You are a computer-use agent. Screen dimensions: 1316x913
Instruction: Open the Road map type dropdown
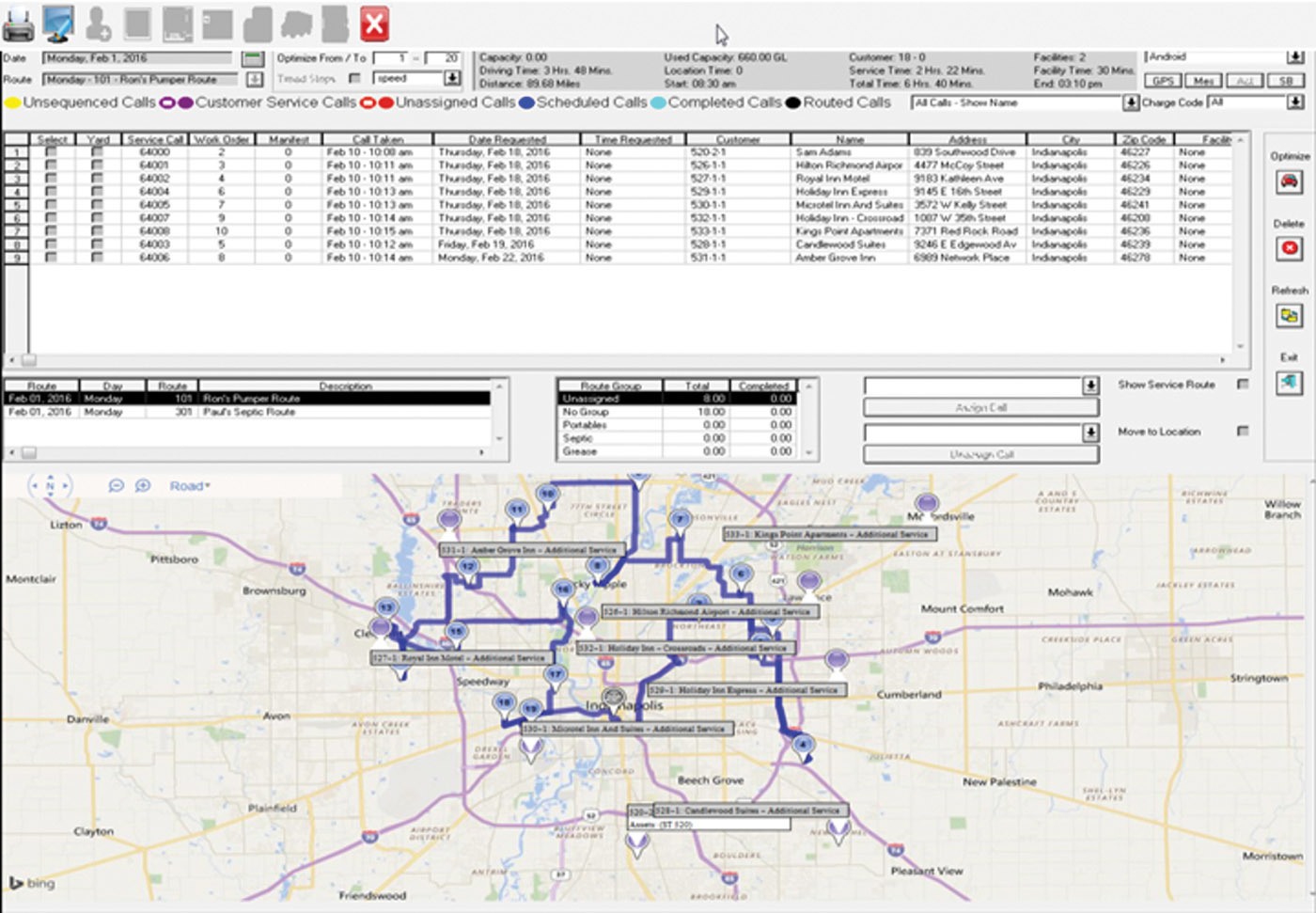coord(190,486)
